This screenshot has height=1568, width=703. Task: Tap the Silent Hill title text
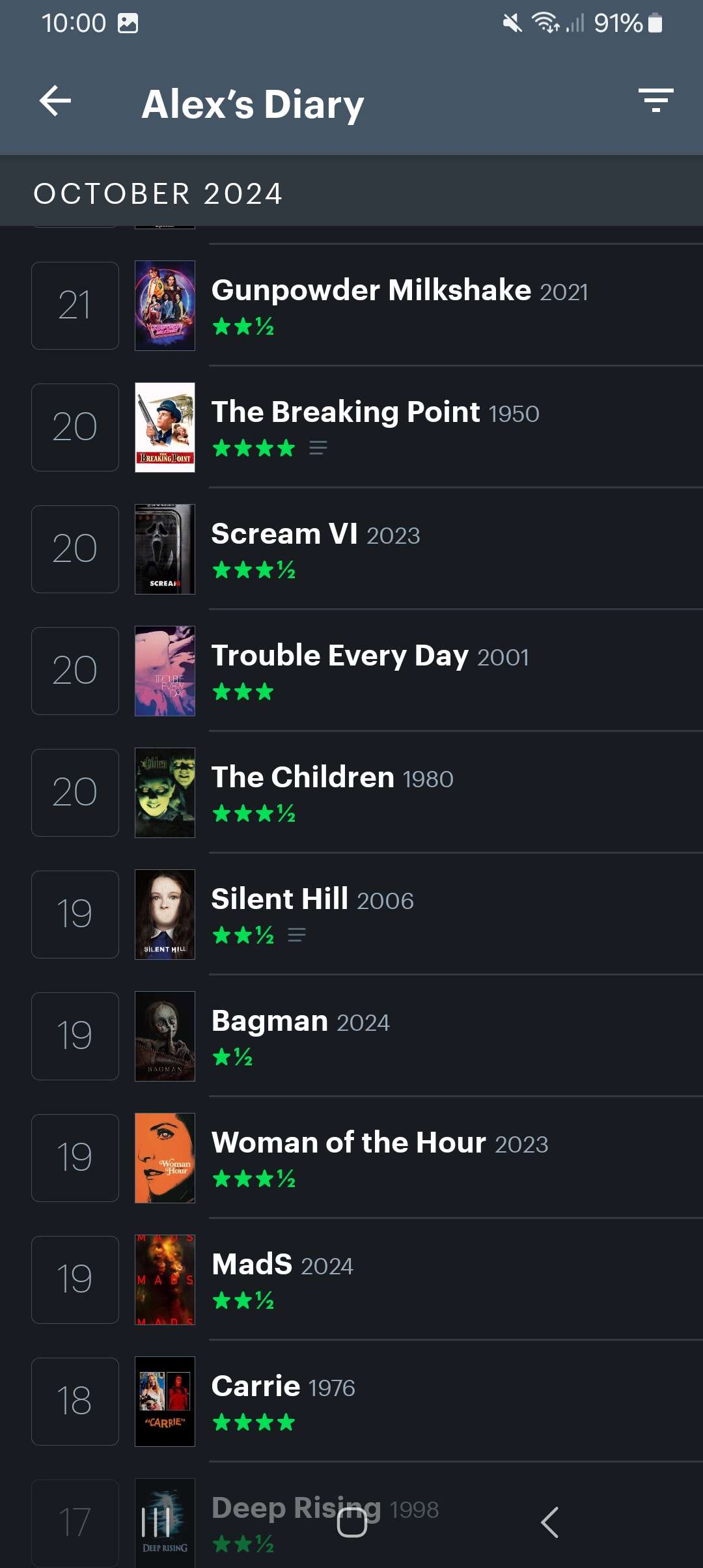tap(280, 899)
